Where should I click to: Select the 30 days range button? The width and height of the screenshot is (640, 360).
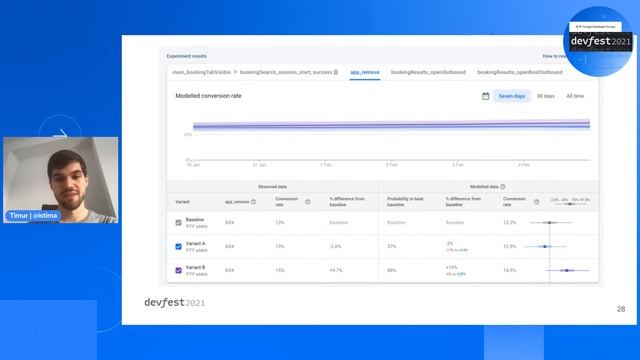(x=546, y=96)
